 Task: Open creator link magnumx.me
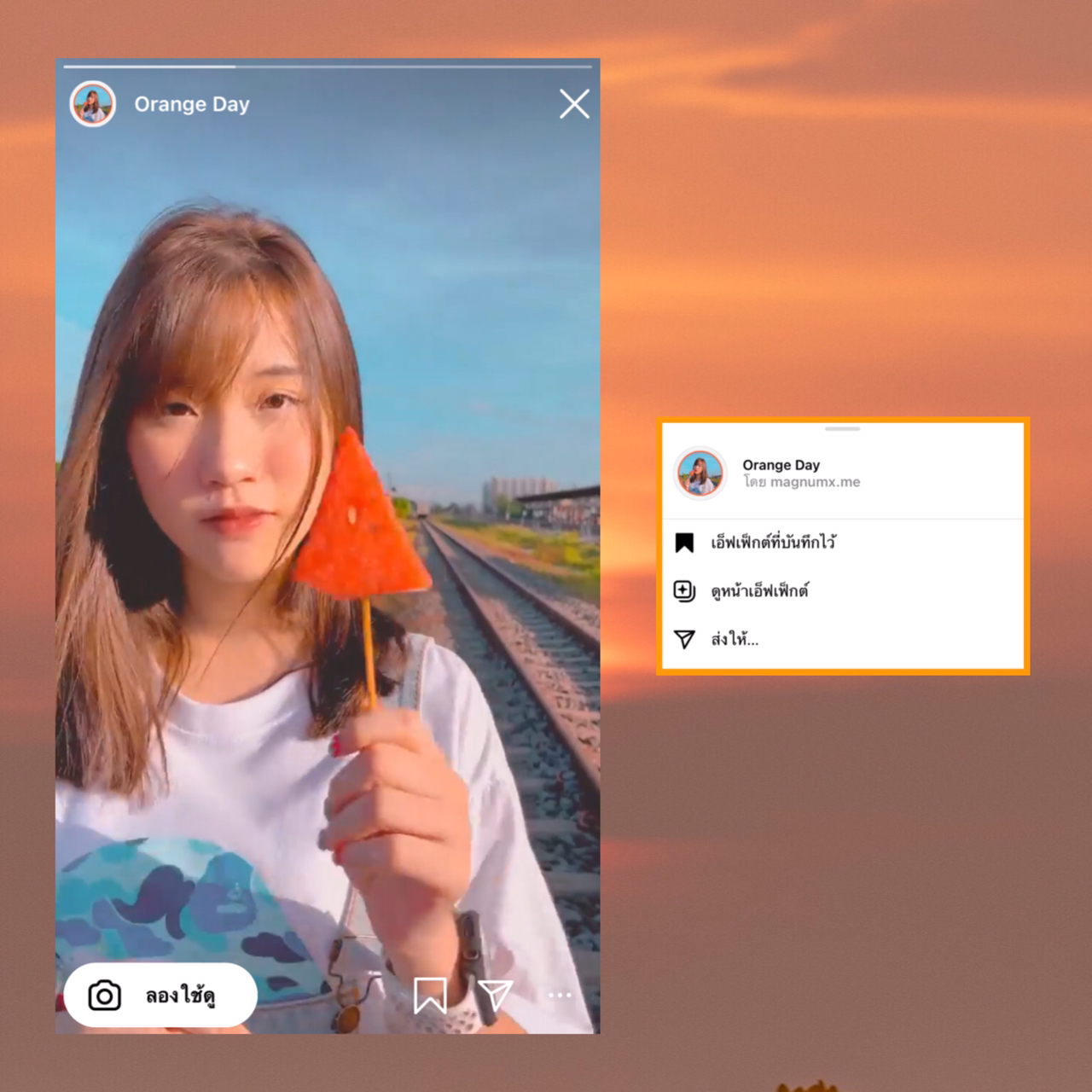click(x=815, y=482)
